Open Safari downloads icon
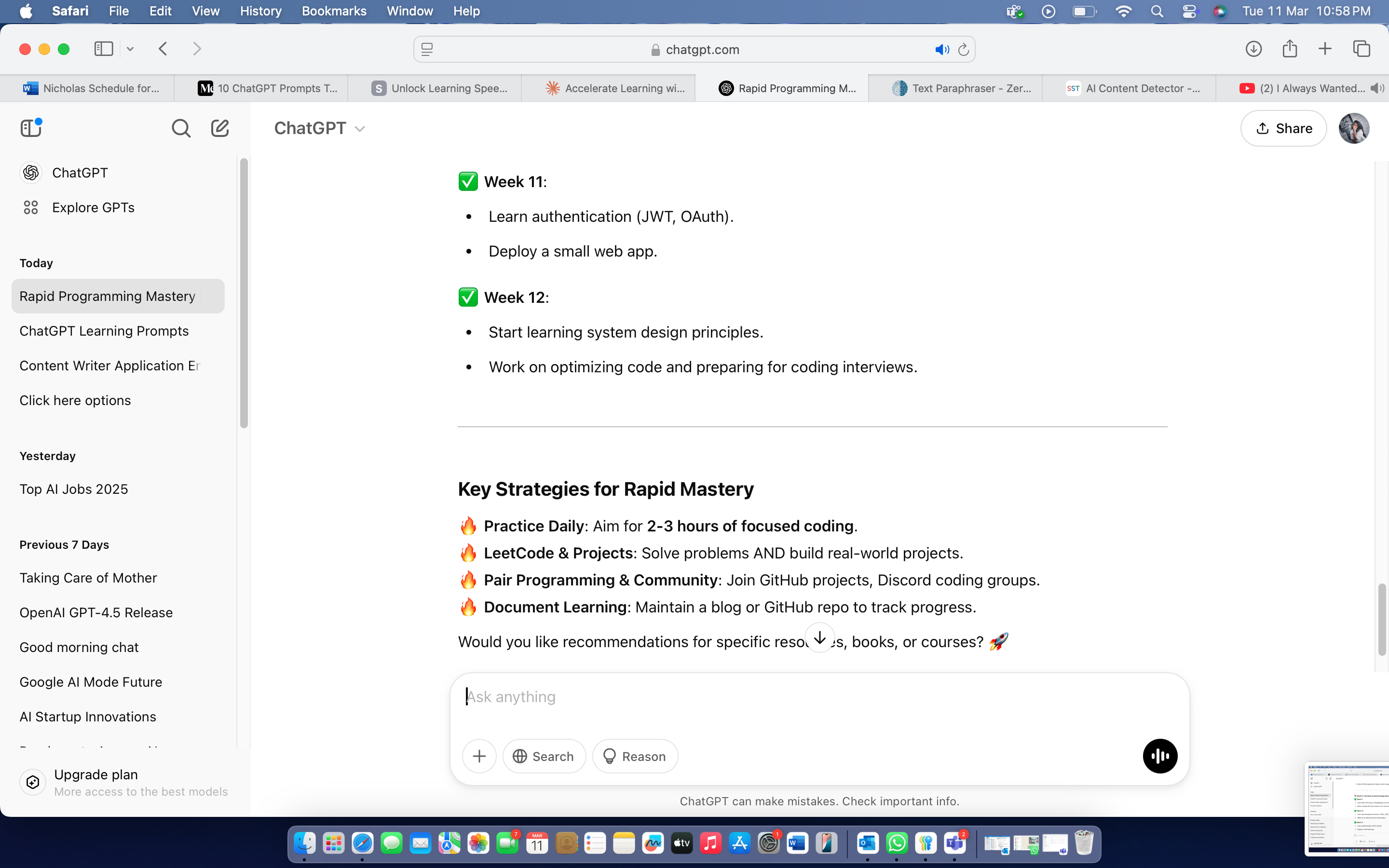 click(x=1253, y=49)
